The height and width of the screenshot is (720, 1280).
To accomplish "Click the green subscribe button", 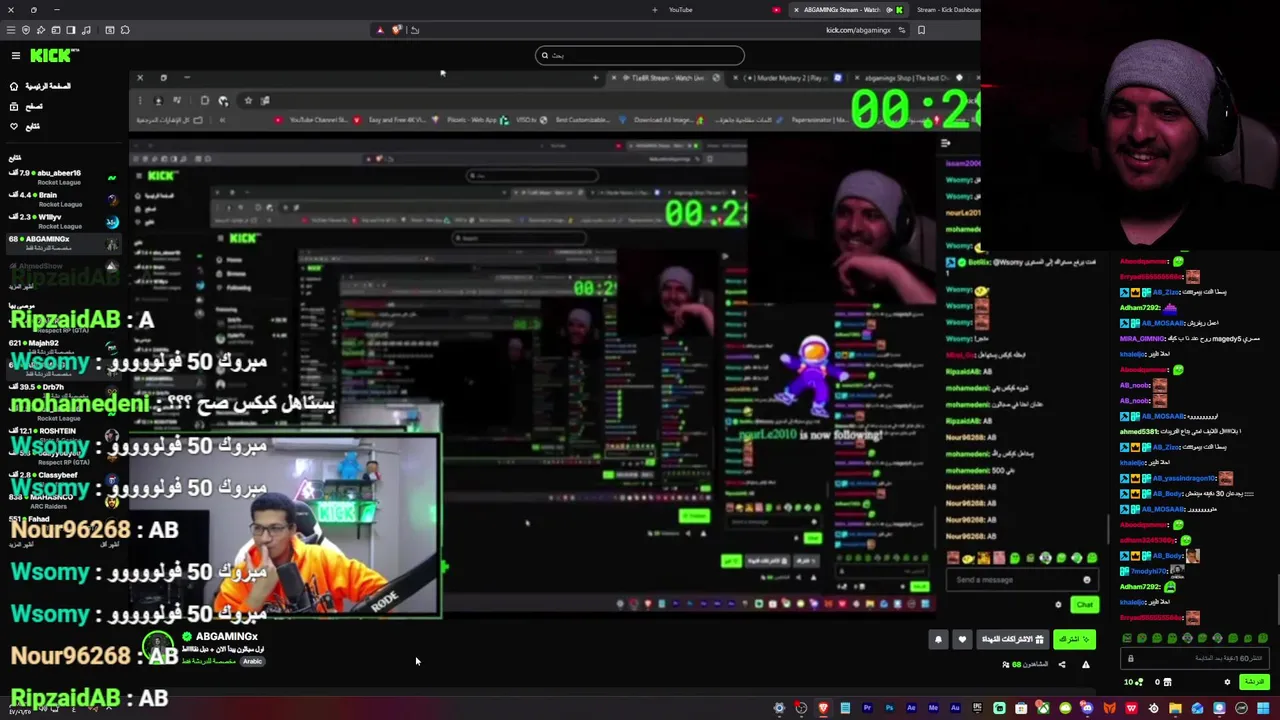I will click(x=1074, y=639).
